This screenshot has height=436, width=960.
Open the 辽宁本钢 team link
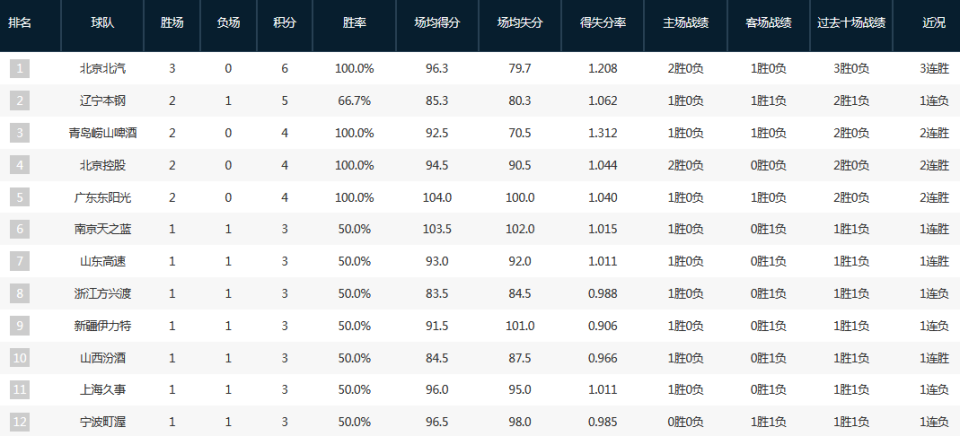pos(105,100)
